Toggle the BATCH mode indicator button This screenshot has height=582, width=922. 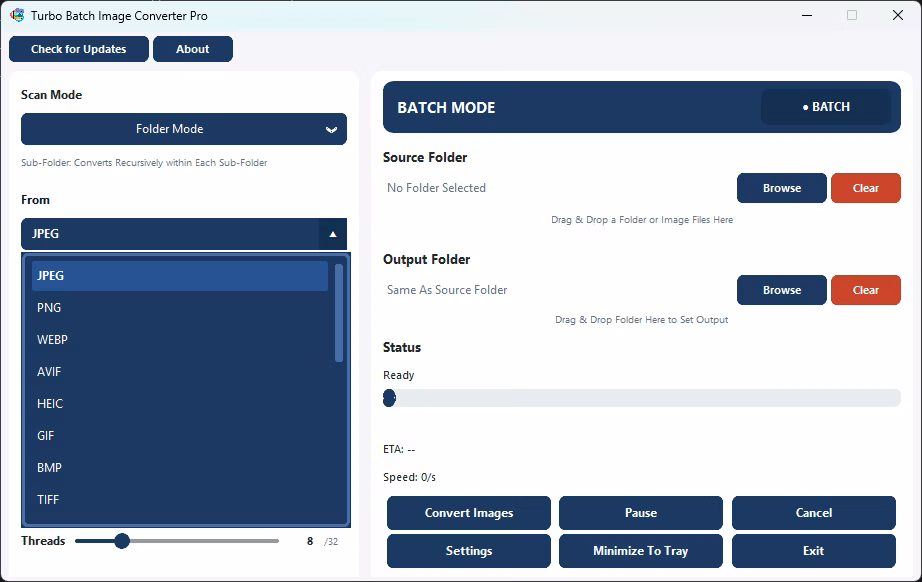point(826,107)
